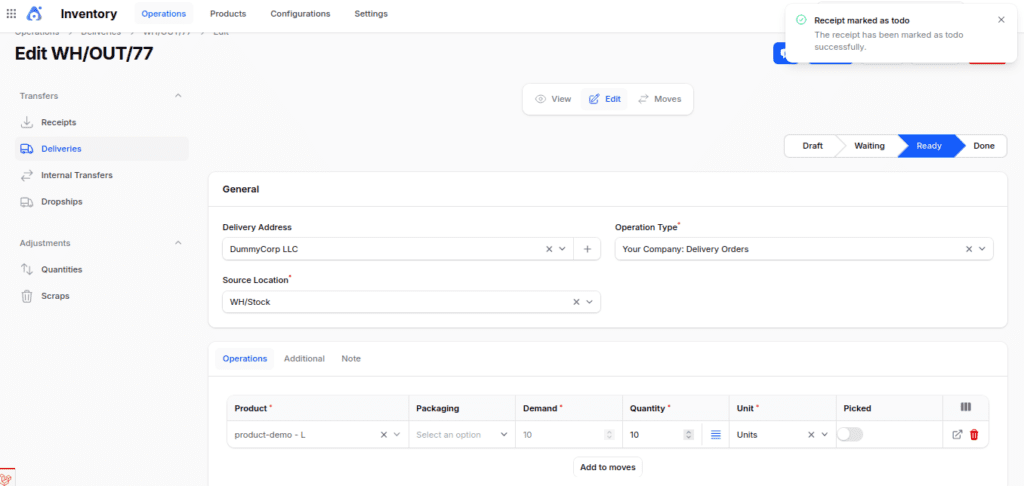Open the Products top menu
The height and width of the screenshot is (486, 1024).
click(228, 14)
